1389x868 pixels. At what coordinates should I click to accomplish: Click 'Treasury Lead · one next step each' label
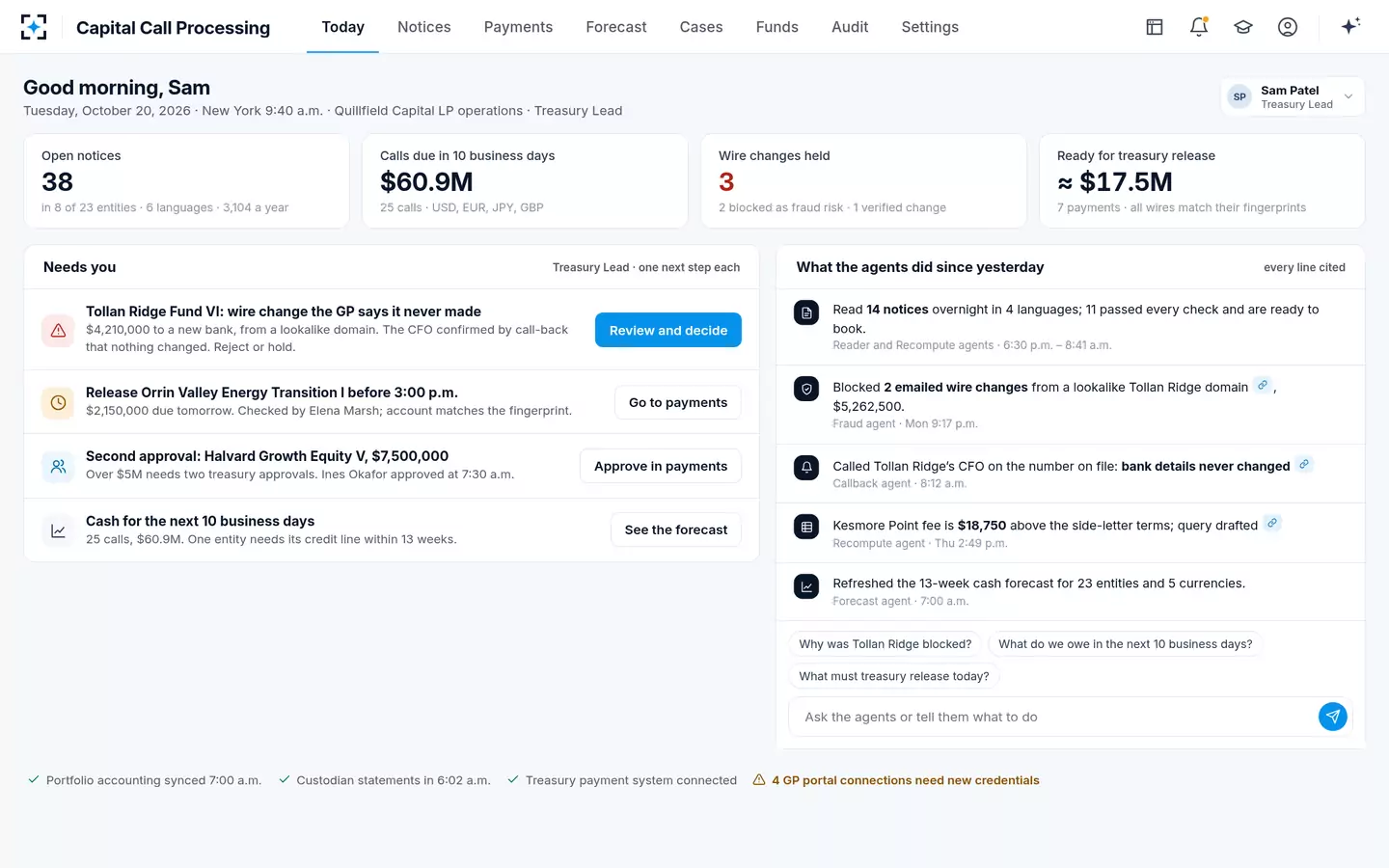coord(646,267)
